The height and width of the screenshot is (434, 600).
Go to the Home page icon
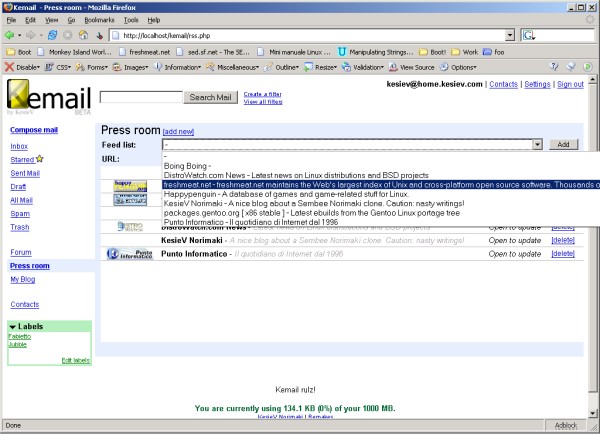pos(83,36)
